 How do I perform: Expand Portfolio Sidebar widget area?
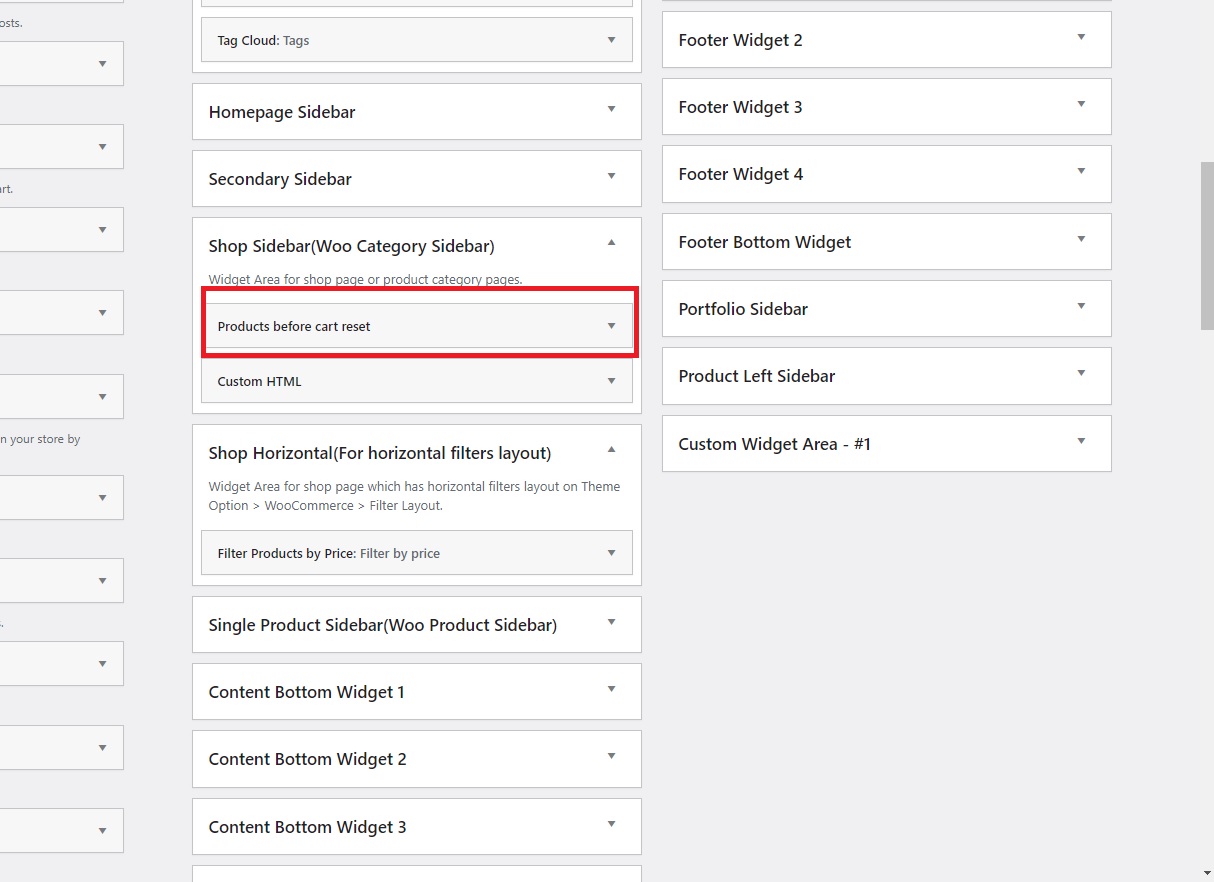pyautogui.click(x=886, y=309)
